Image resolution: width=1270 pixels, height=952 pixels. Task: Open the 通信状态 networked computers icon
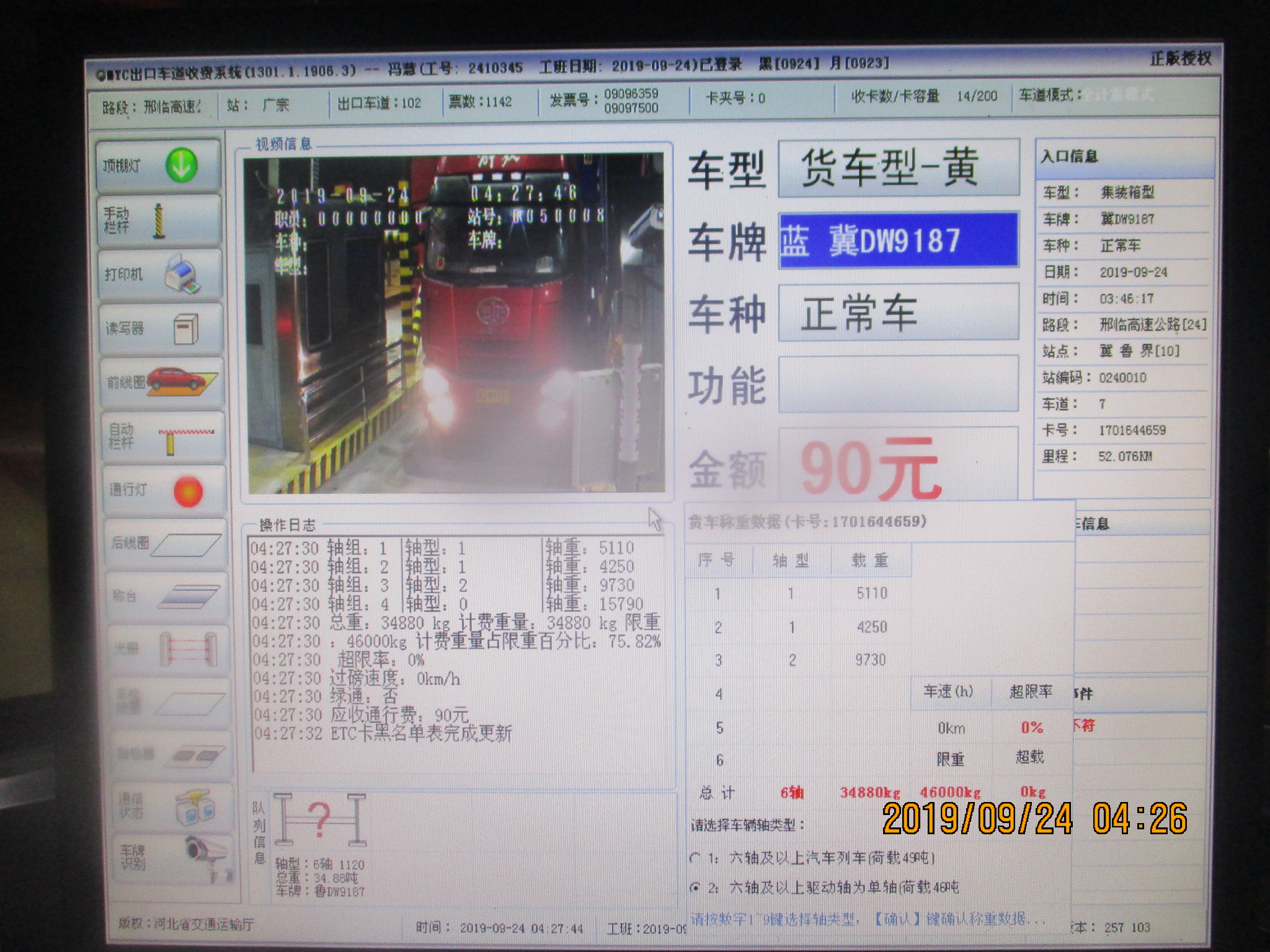195,807
